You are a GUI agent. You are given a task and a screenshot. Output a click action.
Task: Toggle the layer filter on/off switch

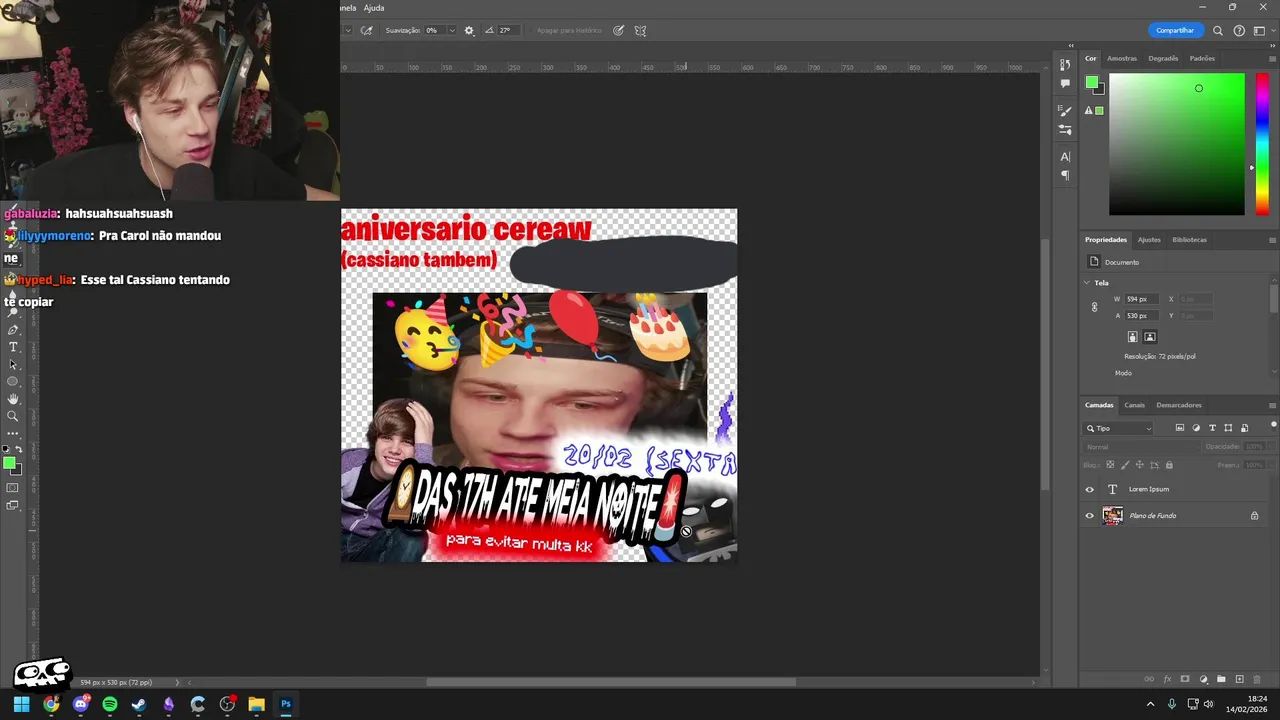[1273, 425]
